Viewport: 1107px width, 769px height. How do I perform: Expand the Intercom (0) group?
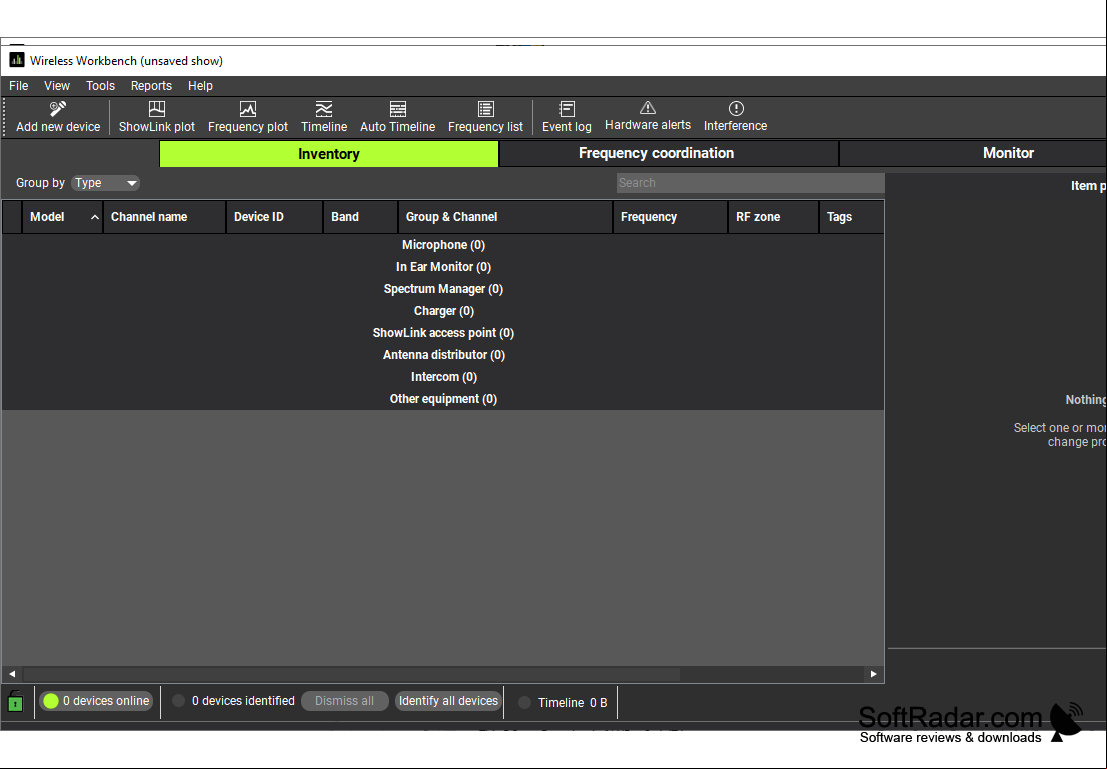(x=443, y=377)
